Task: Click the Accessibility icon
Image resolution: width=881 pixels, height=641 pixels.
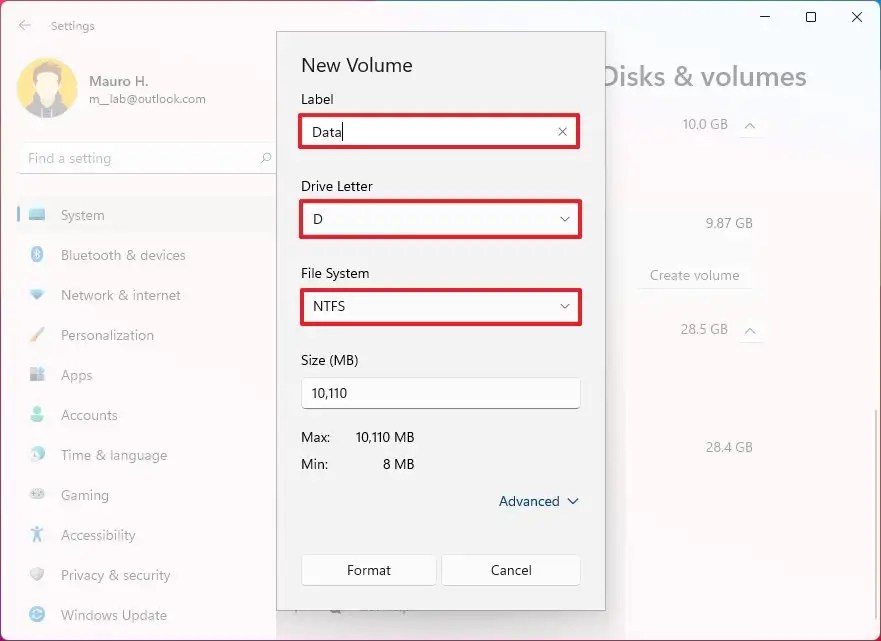Action: [x=36, y=535]
